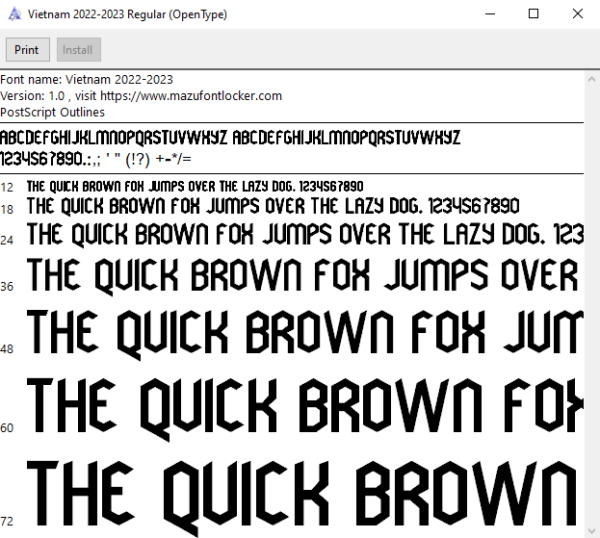Click the 24 size label
Viewport: 600px width, 538px height.
[7, 240]
